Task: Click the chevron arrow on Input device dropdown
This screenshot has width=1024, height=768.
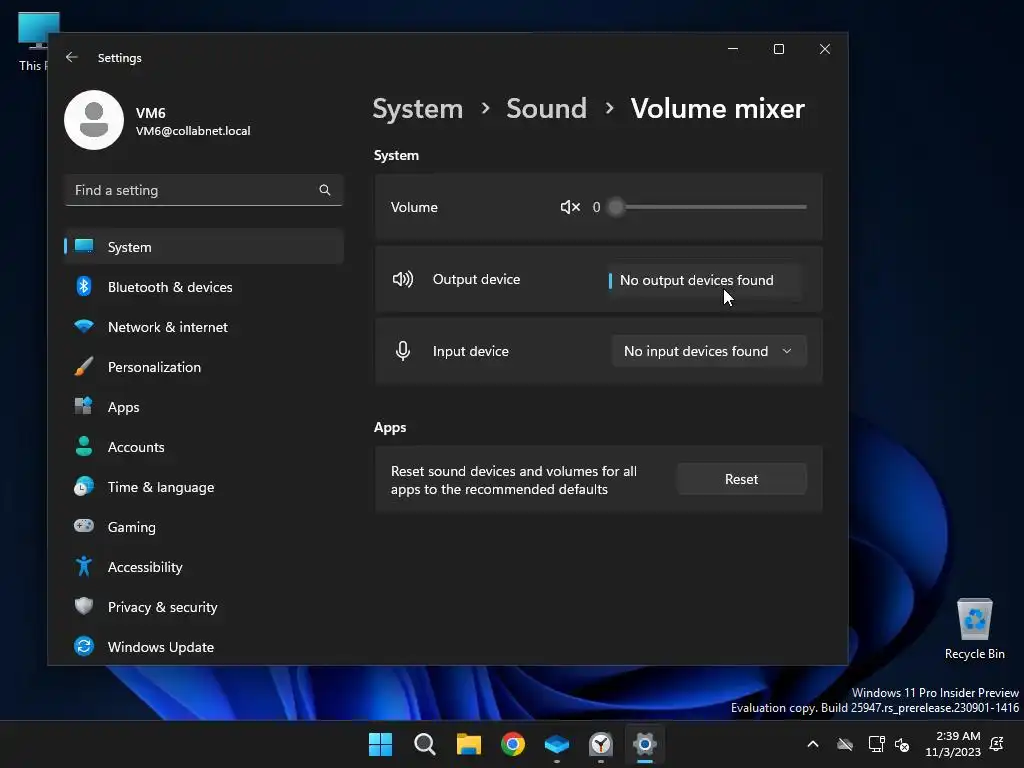Action: (x=787, y=351)
